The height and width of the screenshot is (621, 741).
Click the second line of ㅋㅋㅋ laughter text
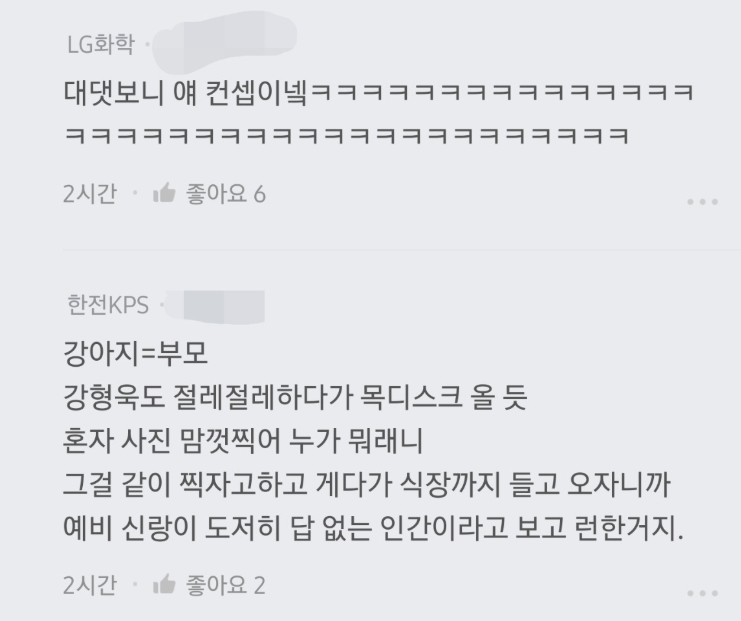click(x=346, y=136)
